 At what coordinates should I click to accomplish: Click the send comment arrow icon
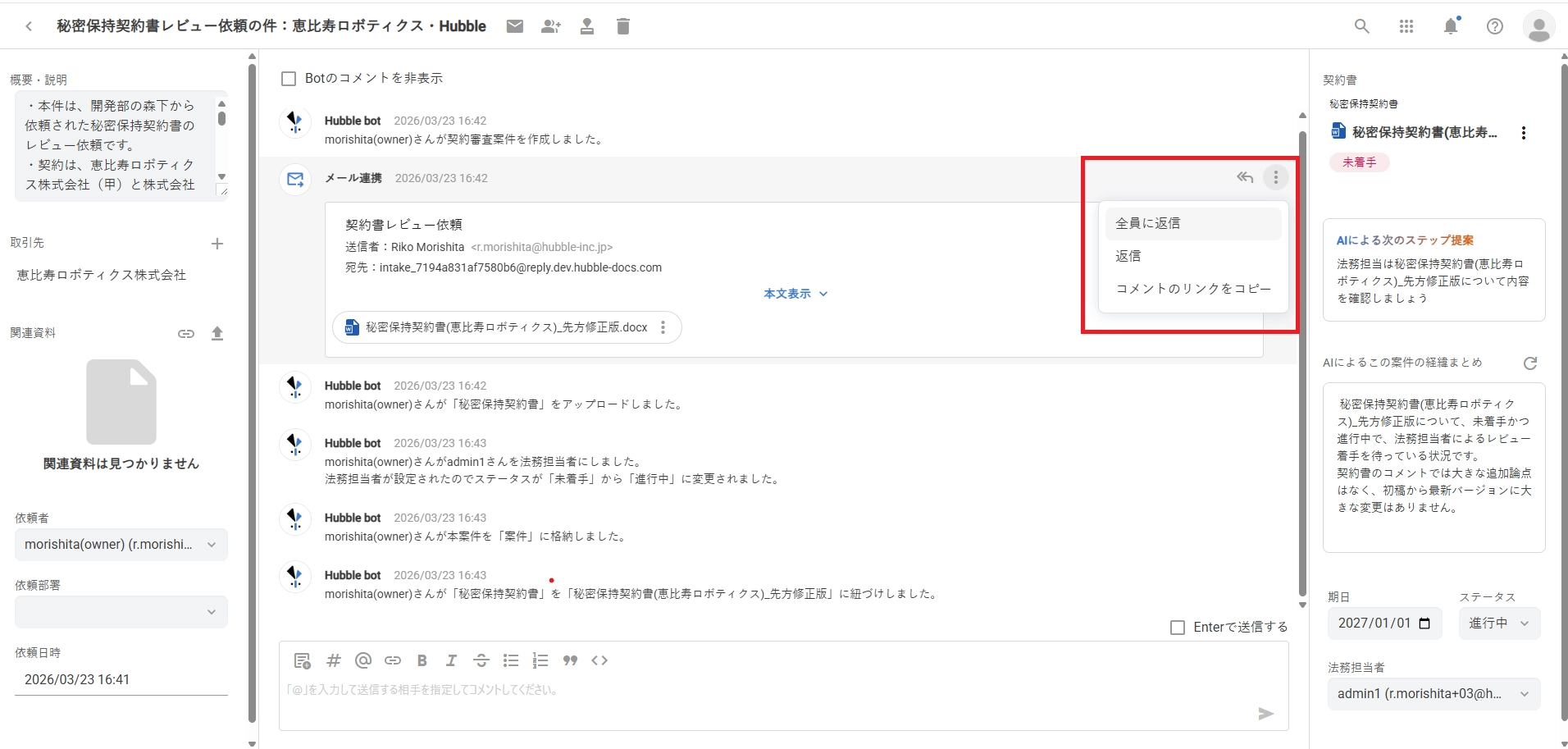(x=1265, y=714)
